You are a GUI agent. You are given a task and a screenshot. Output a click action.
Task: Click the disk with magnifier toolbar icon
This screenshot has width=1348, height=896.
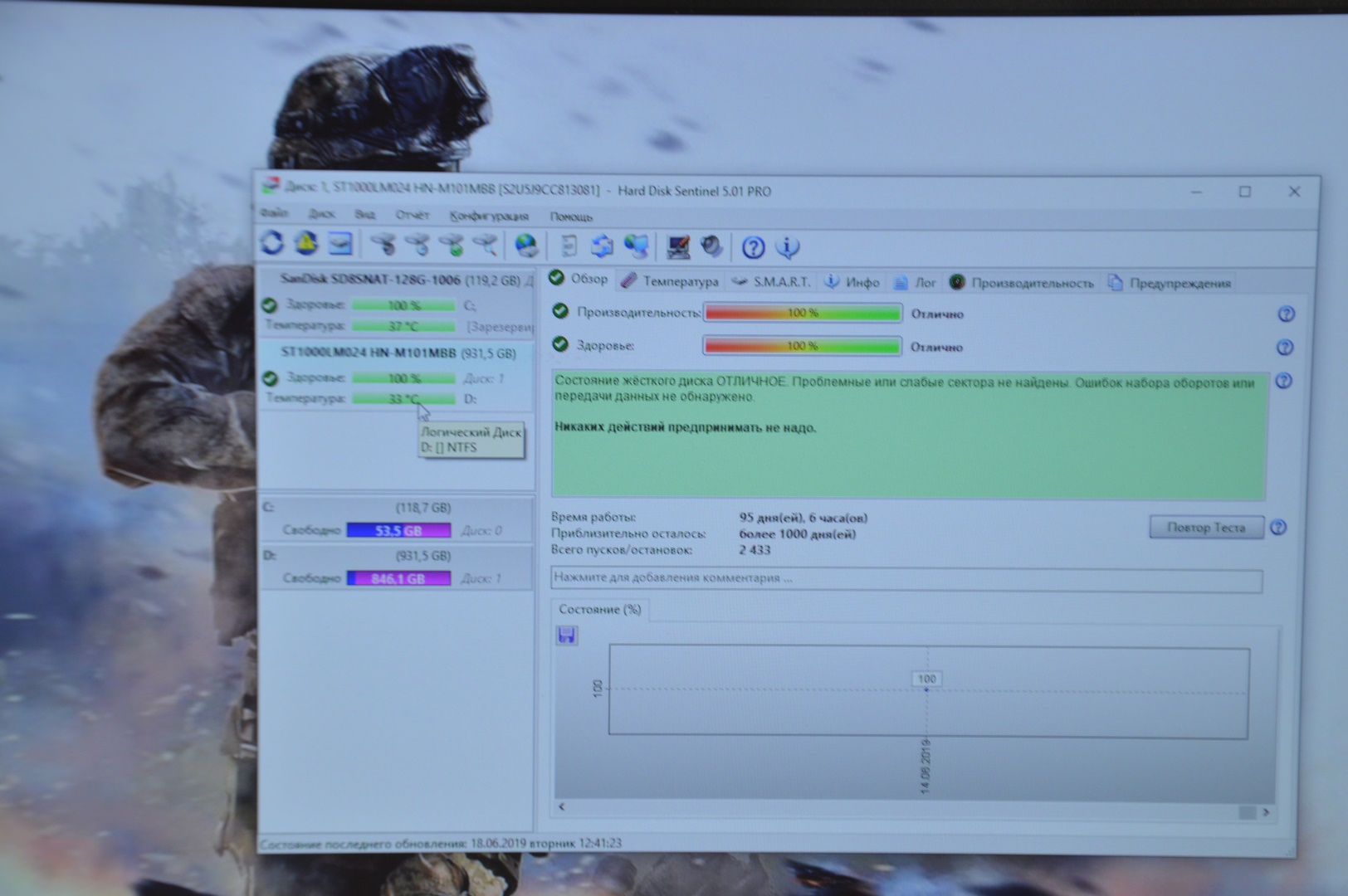(x=486, y=245)
